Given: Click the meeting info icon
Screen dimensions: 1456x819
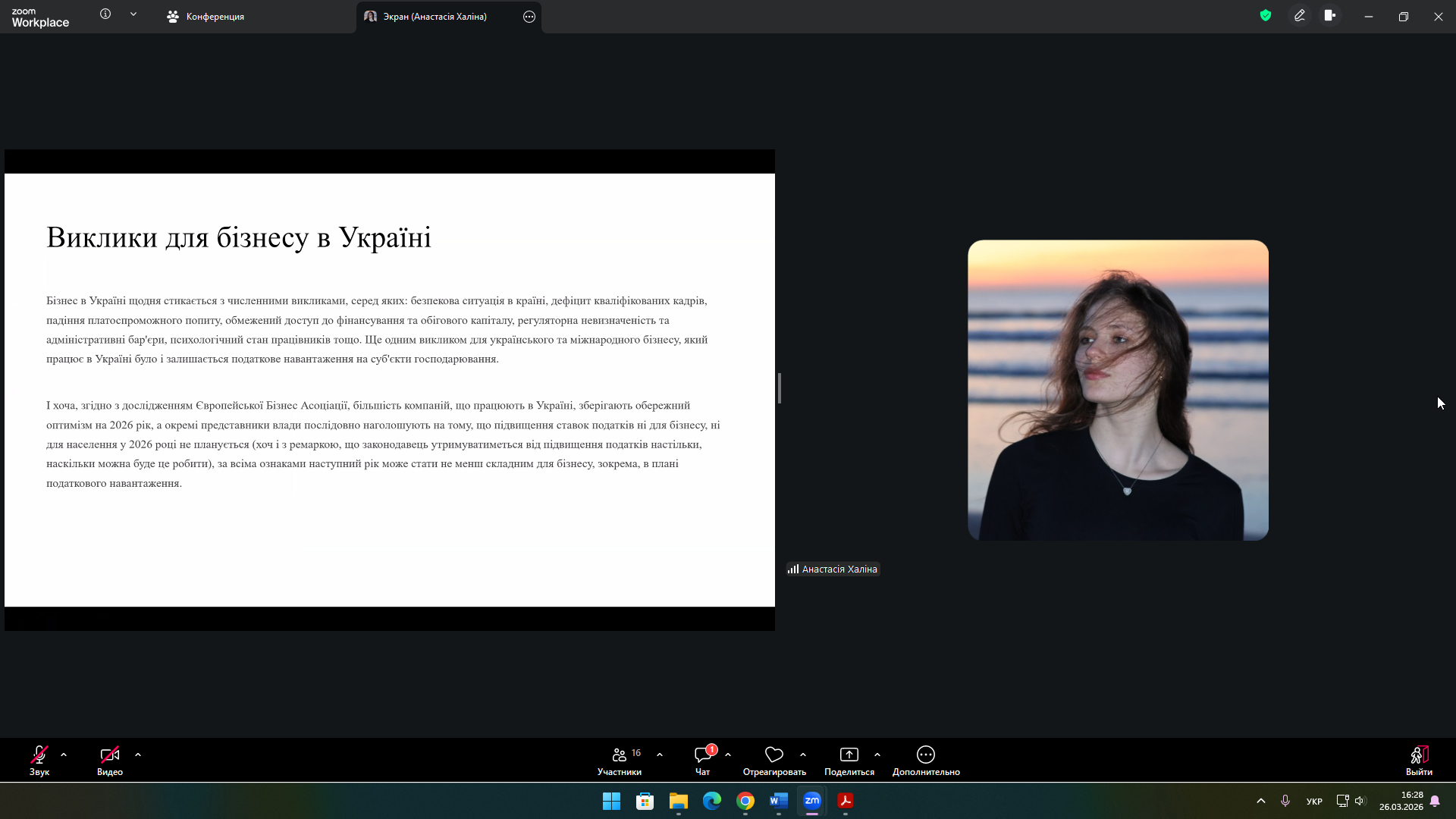Looking at the screenshot, I should [x=105, y=14].
